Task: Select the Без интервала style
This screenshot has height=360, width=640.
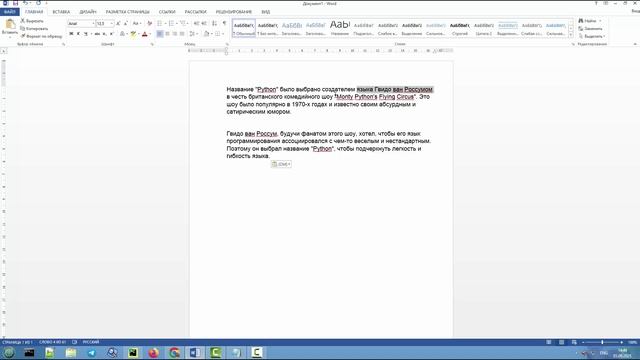Action: pos(268,28)
